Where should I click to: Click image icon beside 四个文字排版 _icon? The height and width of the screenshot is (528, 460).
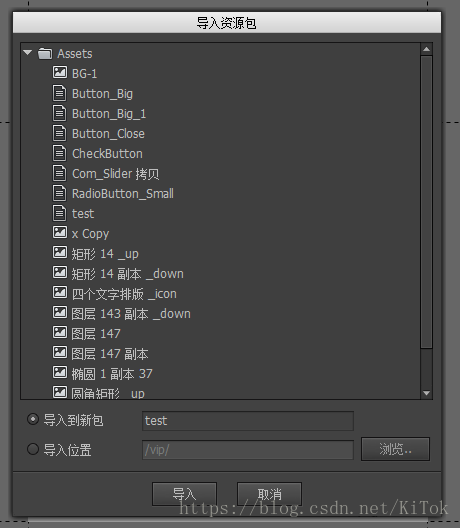[60, 292]
